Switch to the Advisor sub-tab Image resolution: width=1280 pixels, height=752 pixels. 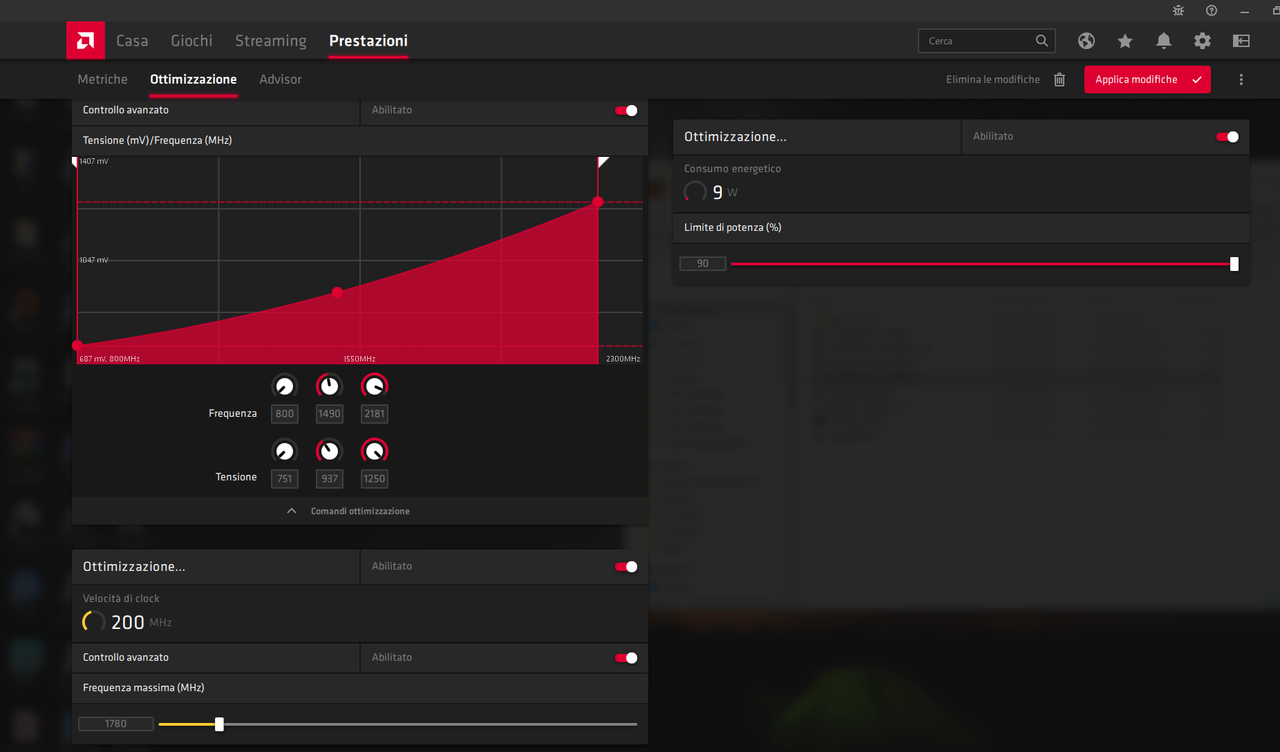[280, 79]
